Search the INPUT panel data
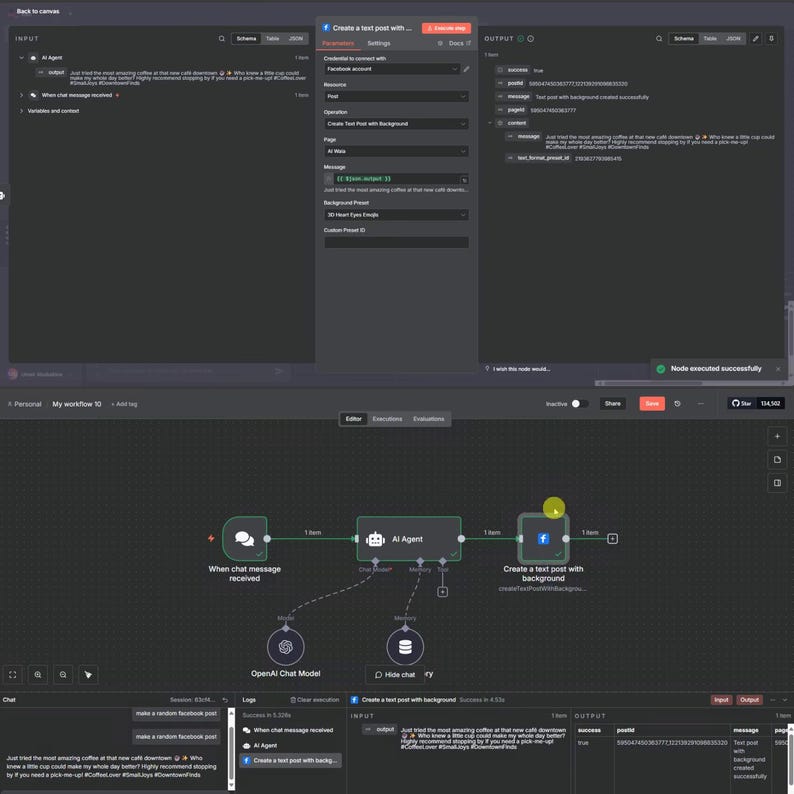This screenshot has width=794, height=794. tap(221, 38)
